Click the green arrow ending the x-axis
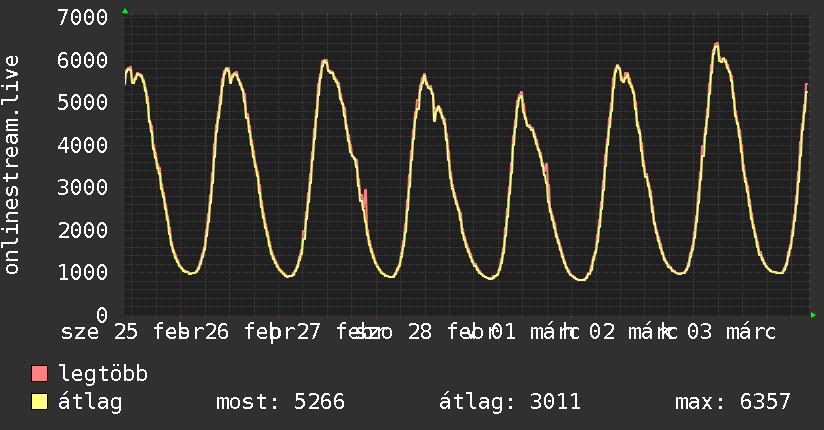This screenshot has height=430, width=824. [813, 315]
